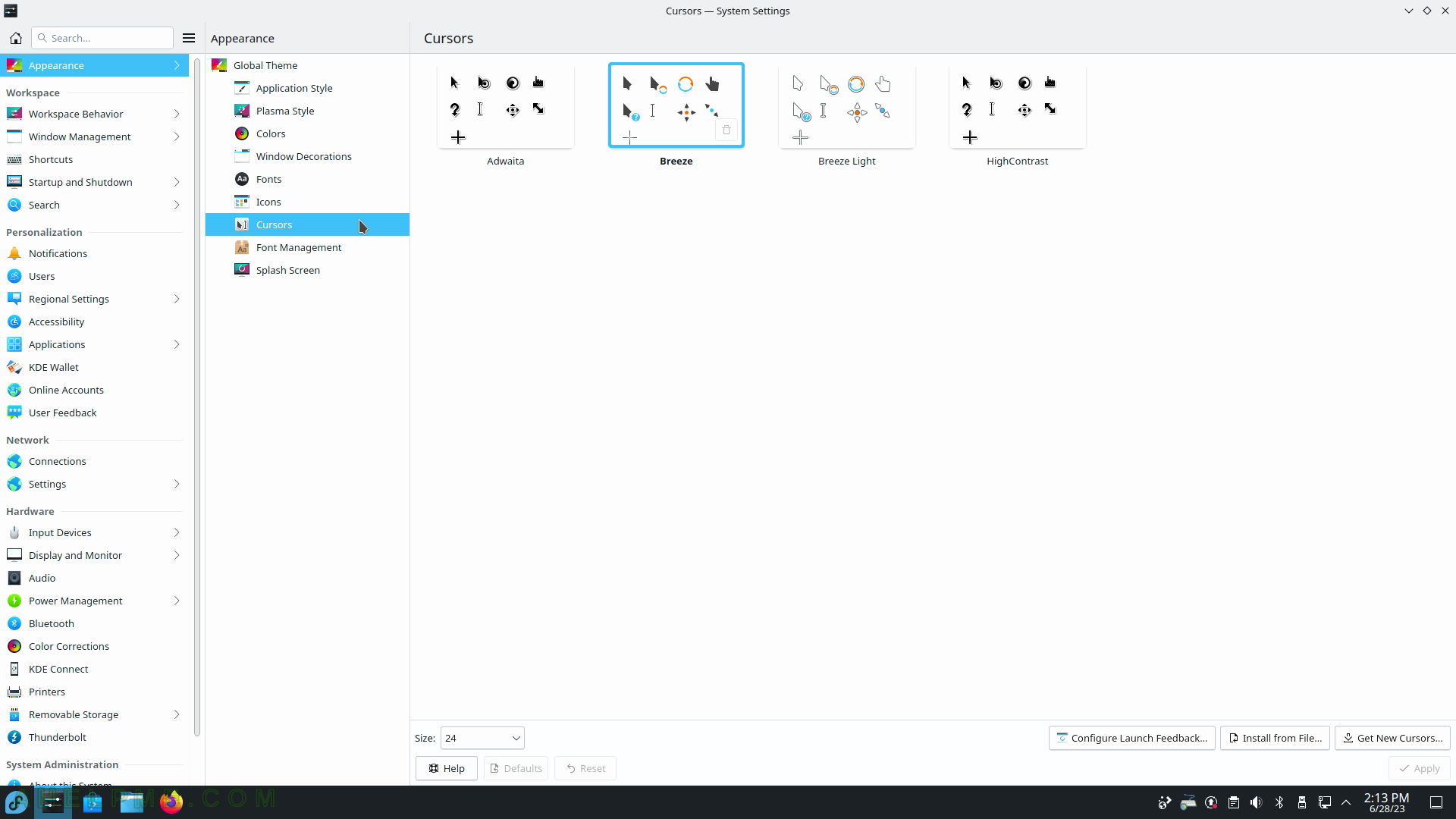Viewport: 1456px width, 819px height.
Task: Go to Fonts settings
Action: click(307, 179)
